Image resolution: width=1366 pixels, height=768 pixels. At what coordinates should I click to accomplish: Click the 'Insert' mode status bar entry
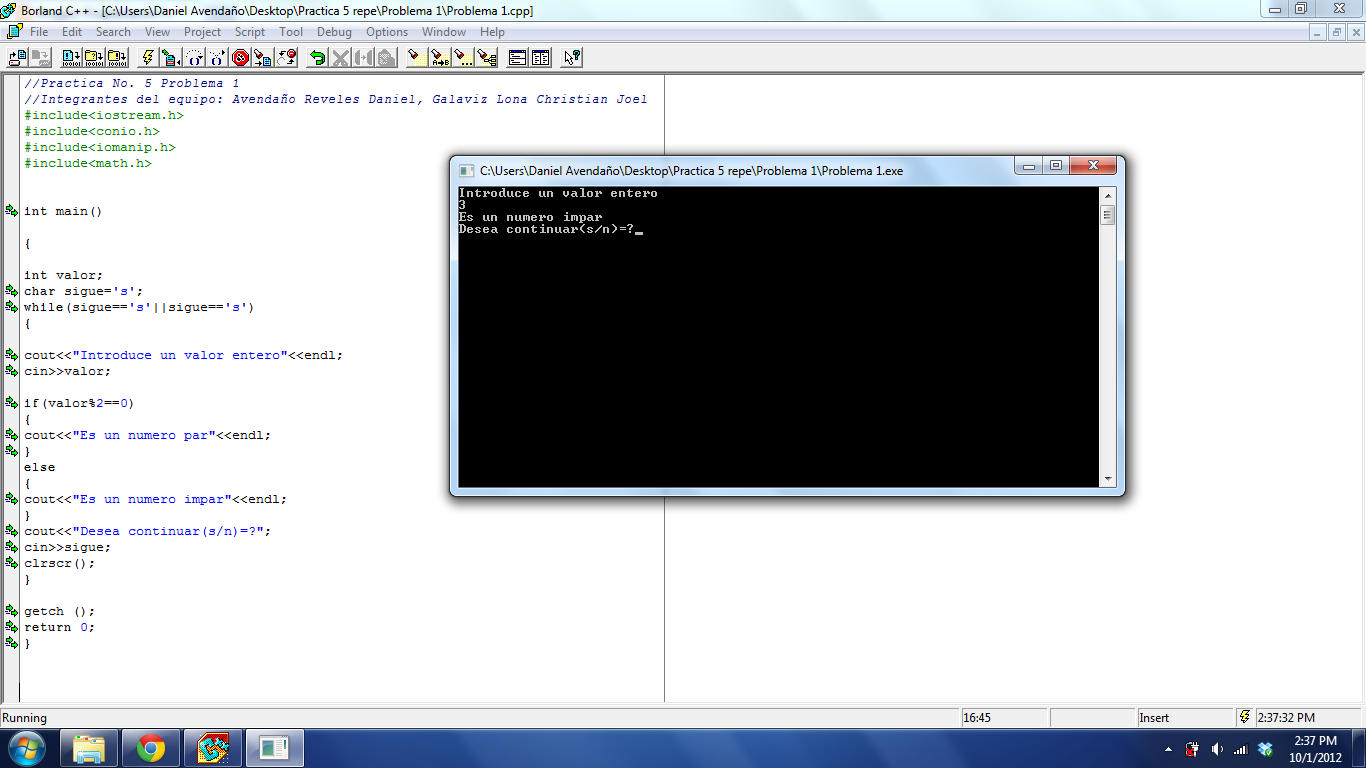pos(1154,718)
